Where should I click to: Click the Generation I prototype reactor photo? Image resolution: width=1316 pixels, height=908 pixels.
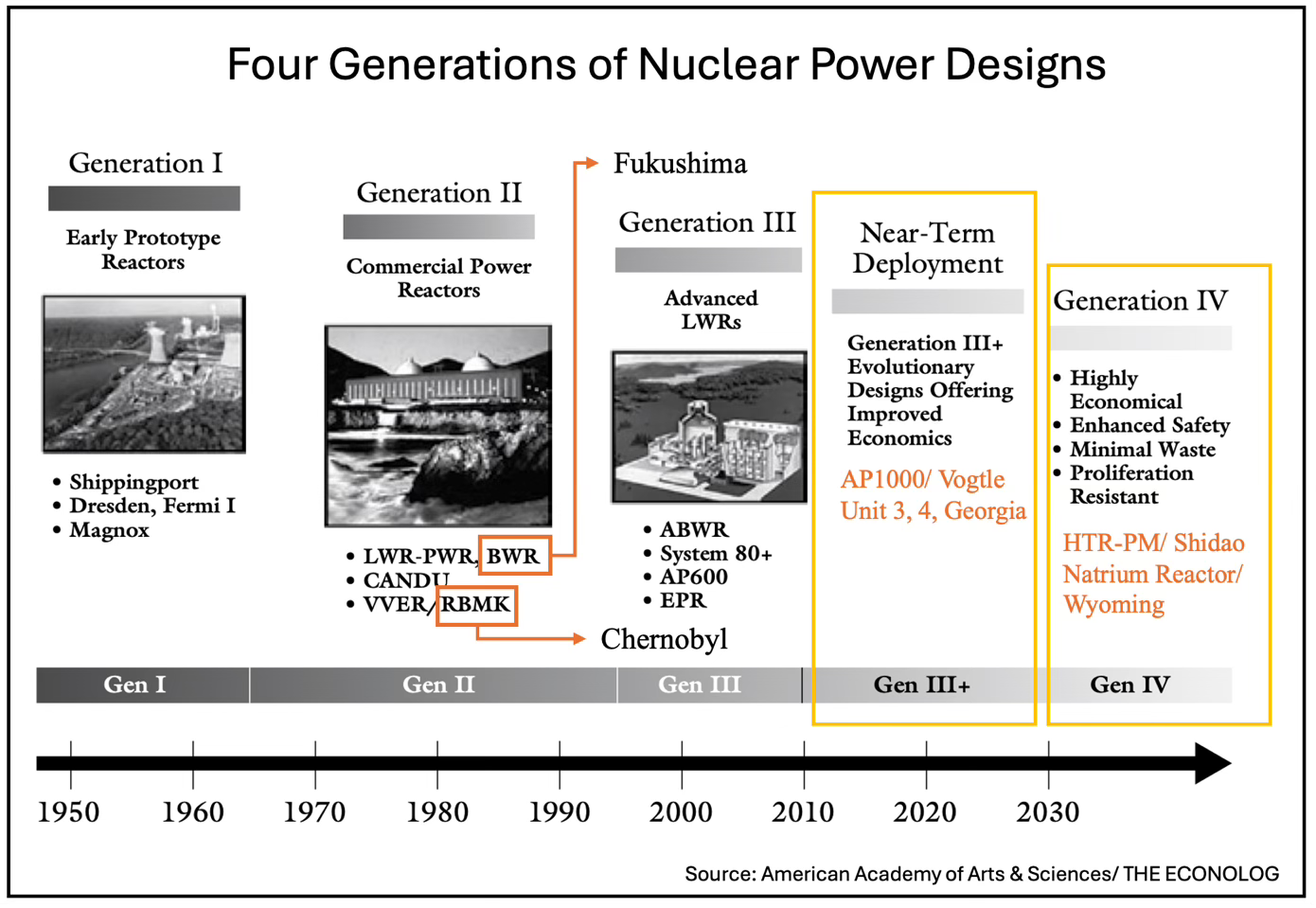point(143,373)
